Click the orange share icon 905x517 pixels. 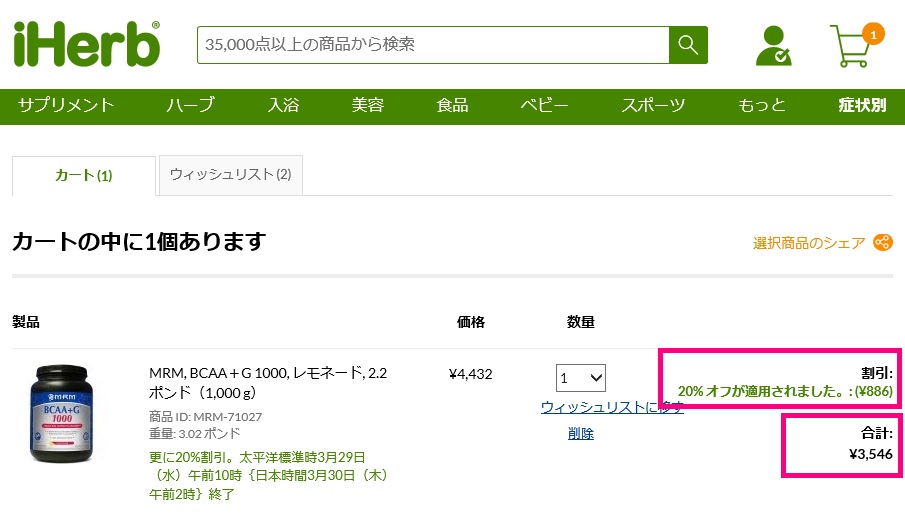(x=883, y=242)
